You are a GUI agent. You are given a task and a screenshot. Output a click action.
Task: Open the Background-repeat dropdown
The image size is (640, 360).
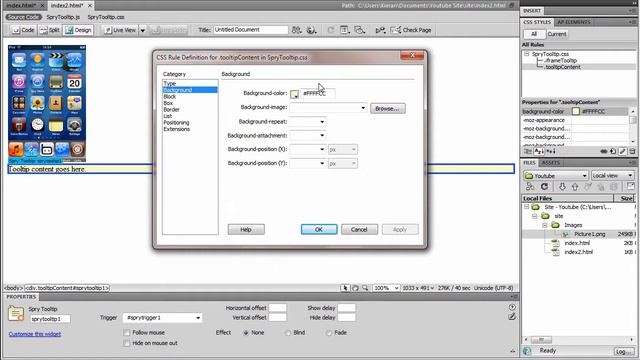pos(322,122)
